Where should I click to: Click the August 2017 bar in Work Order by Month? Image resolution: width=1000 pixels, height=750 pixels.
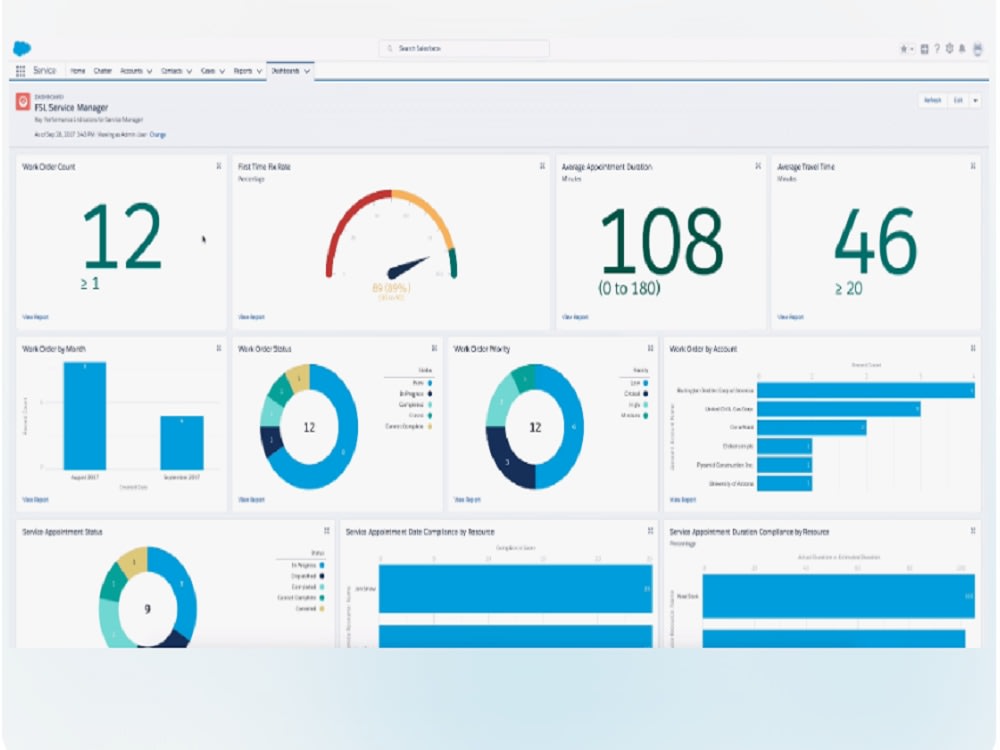(85, 416)
